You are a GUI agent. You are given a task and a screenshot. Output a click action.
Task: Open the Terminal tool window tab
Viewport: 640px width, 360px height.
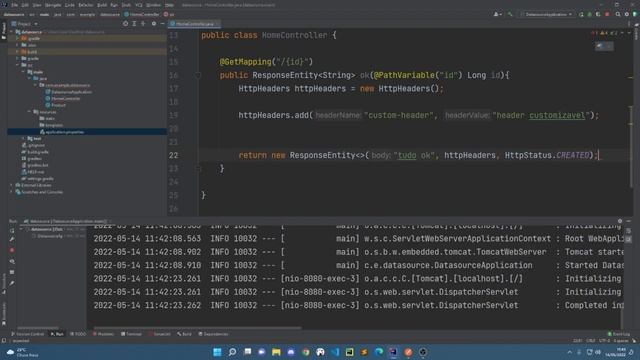click(131, 334)
